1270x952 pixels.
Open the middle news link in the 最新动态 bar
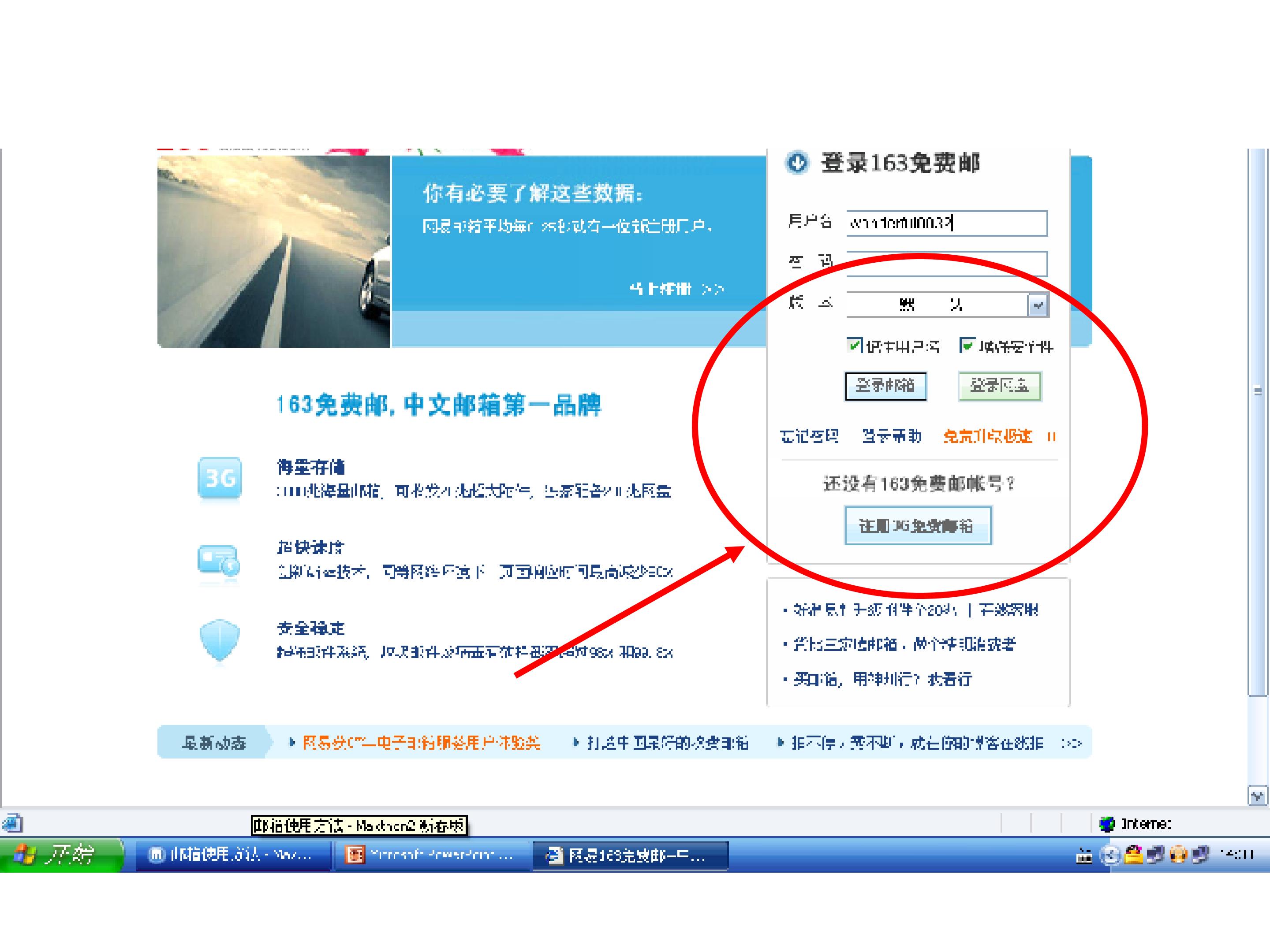(x=668, y=743)
